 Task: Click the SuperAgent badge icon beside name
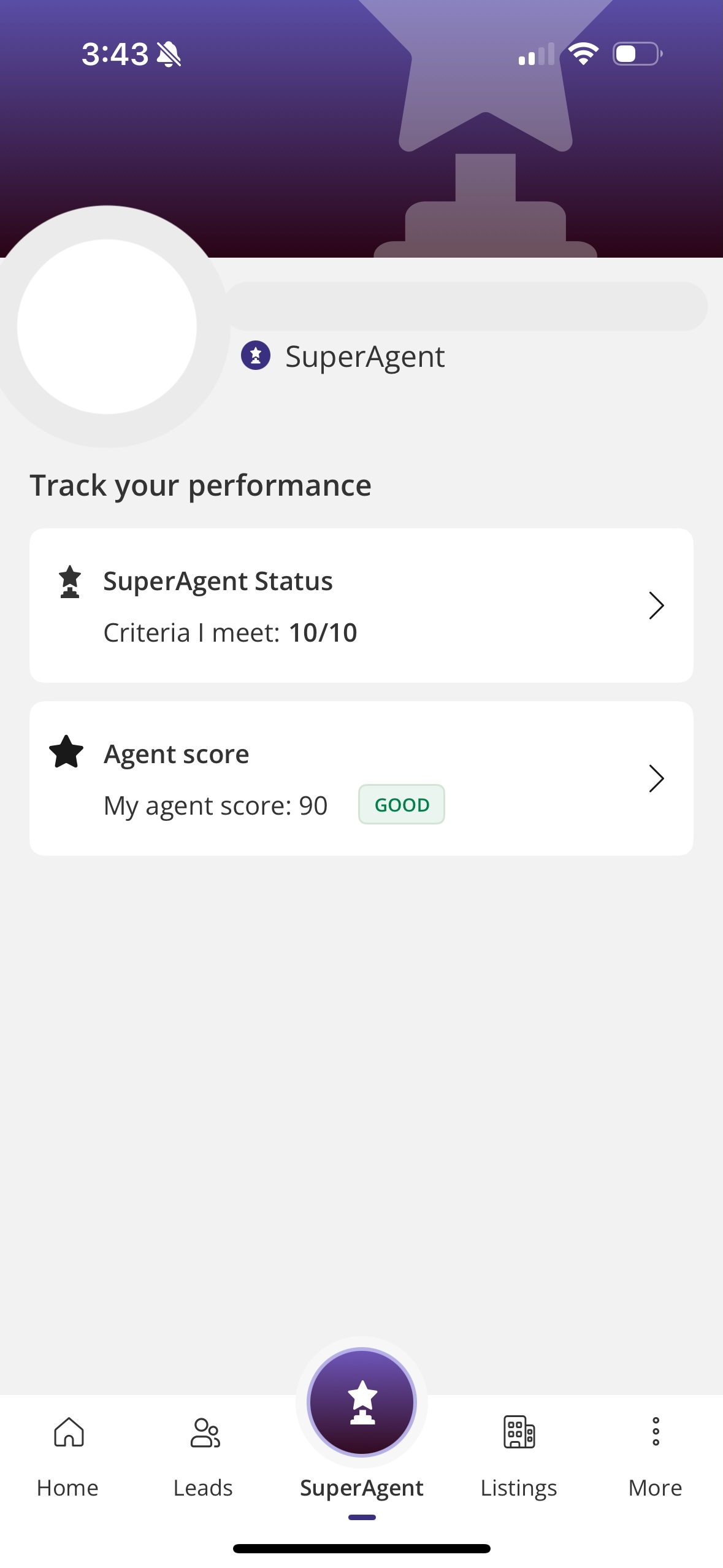(256, 356)
